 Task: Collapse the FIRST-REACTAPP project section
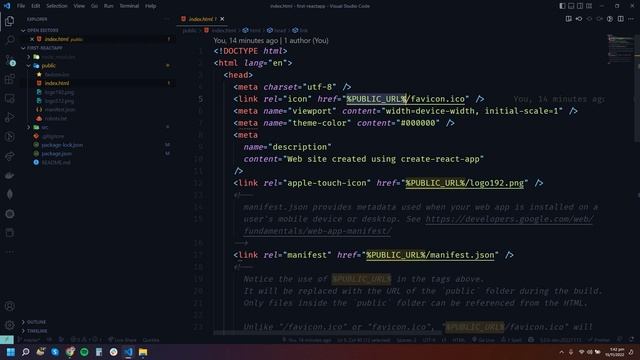coord(44,48)
